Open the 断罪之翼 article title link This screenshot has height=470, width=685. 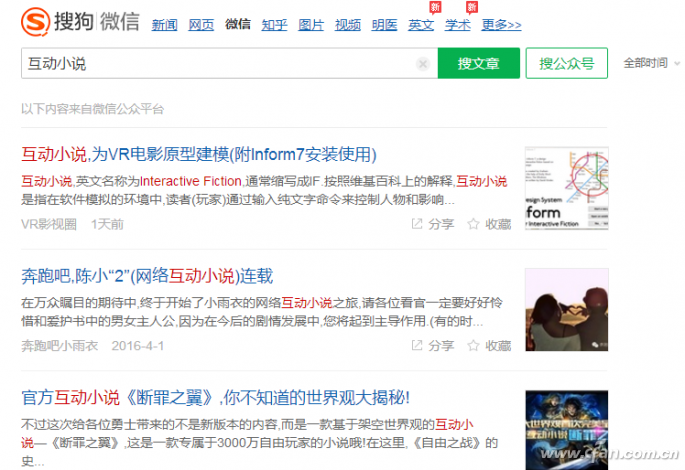[x=215, y=397]
